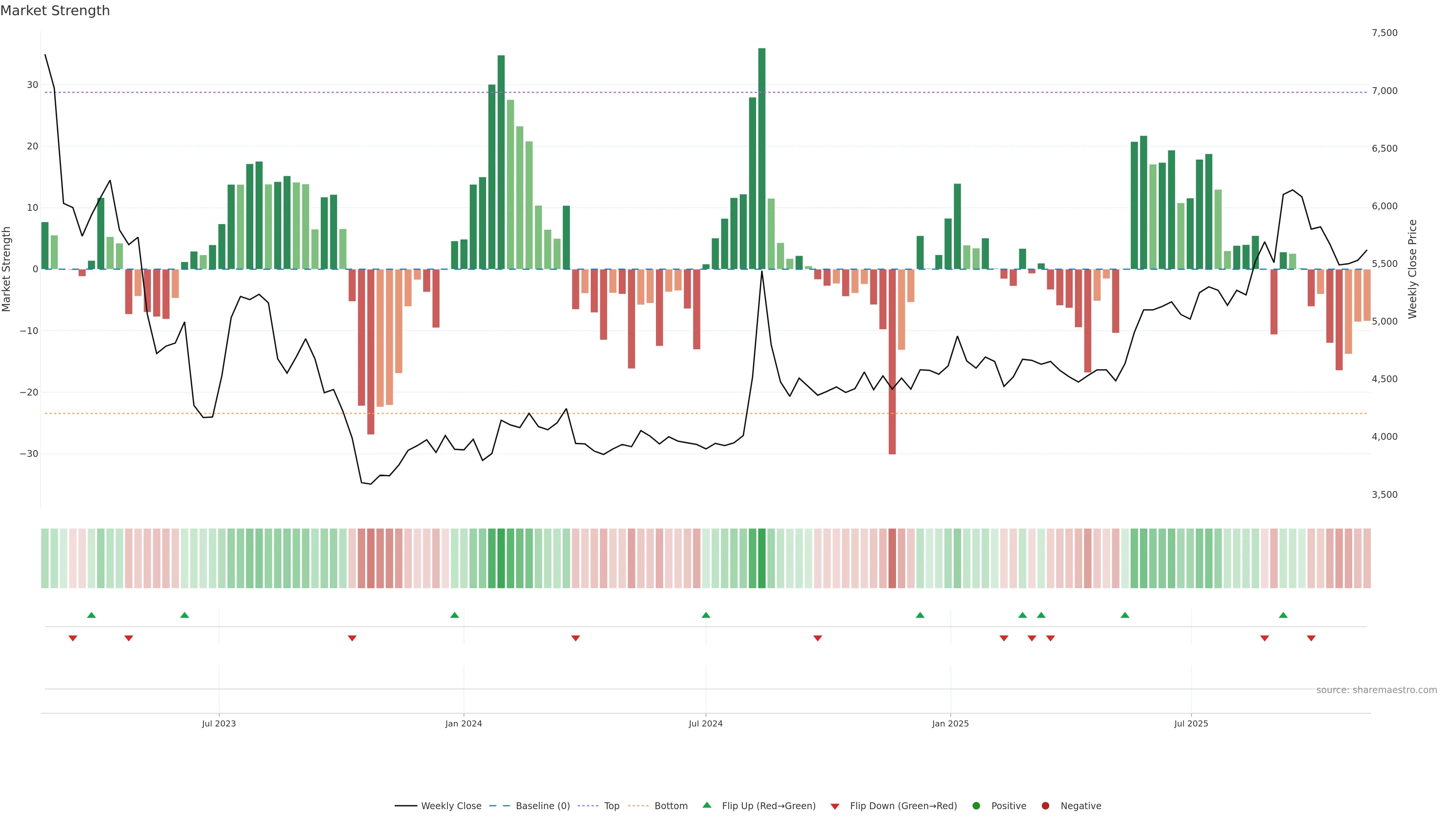Click the green Positive legend dot
Image resolution: width=1456 pixels, height=819 pixels.
click(x=976, y=806)
